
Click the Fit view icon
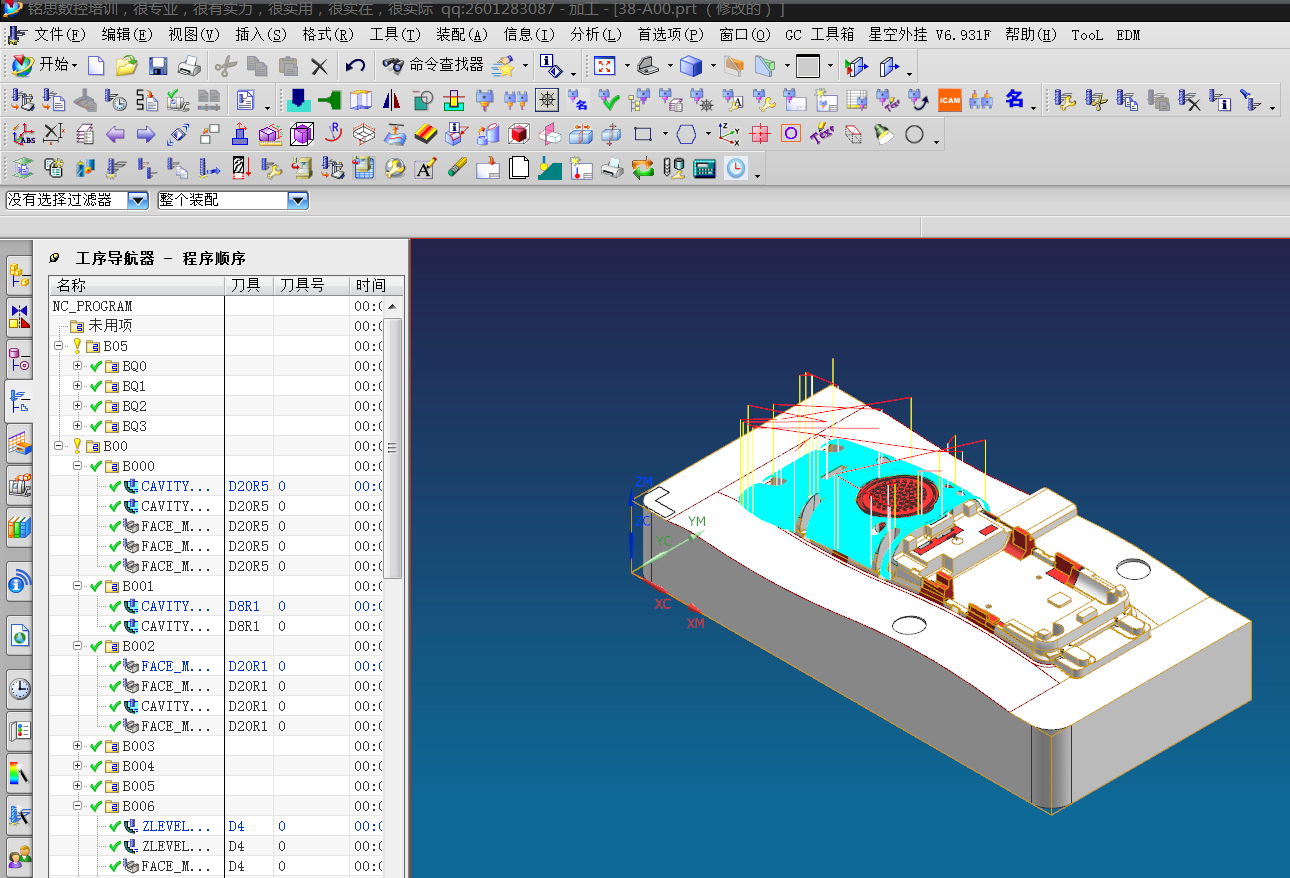(x=604, y=66)
